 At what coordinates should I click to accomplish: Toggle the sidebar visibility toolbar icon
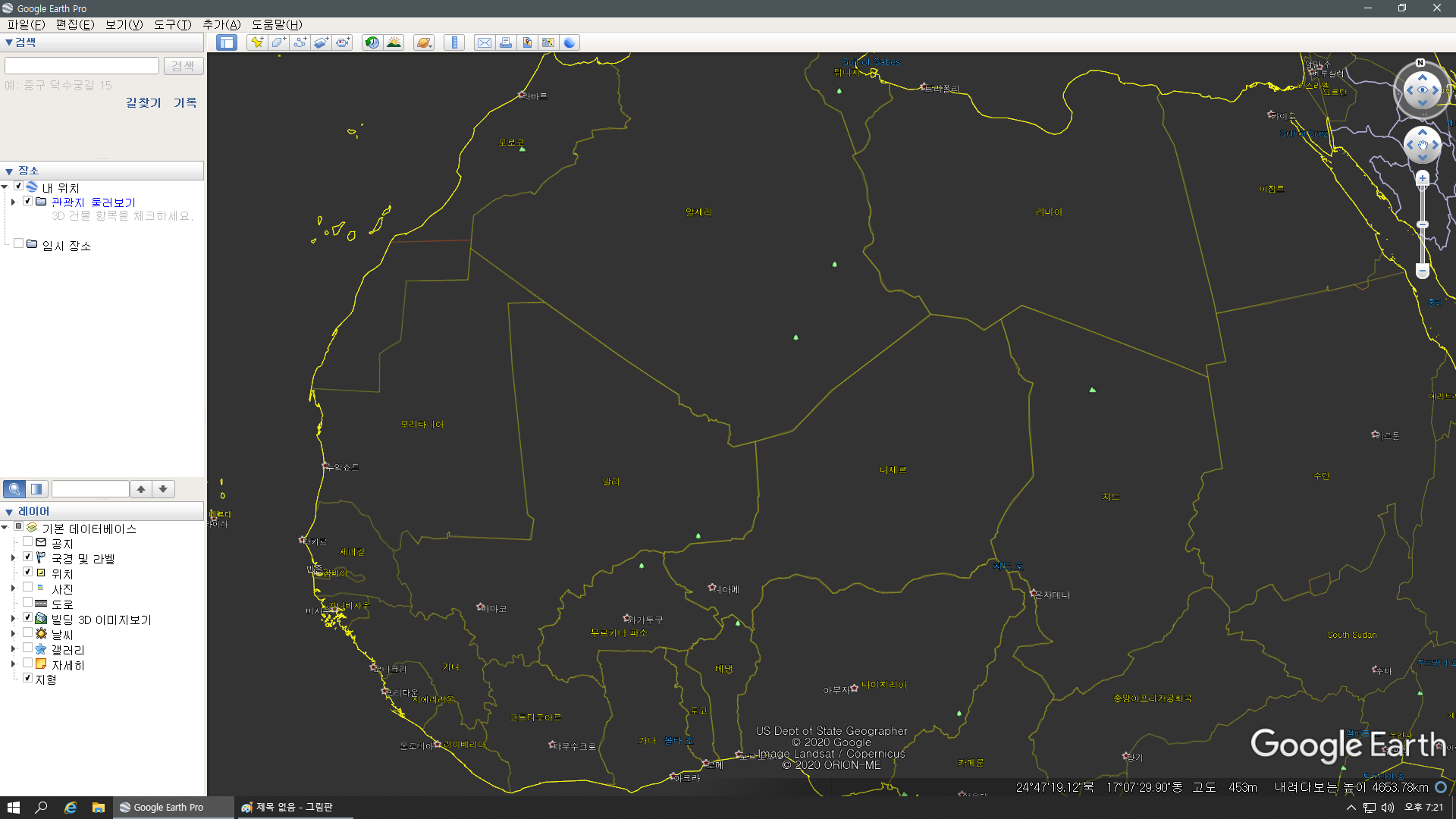pos(226,42)
